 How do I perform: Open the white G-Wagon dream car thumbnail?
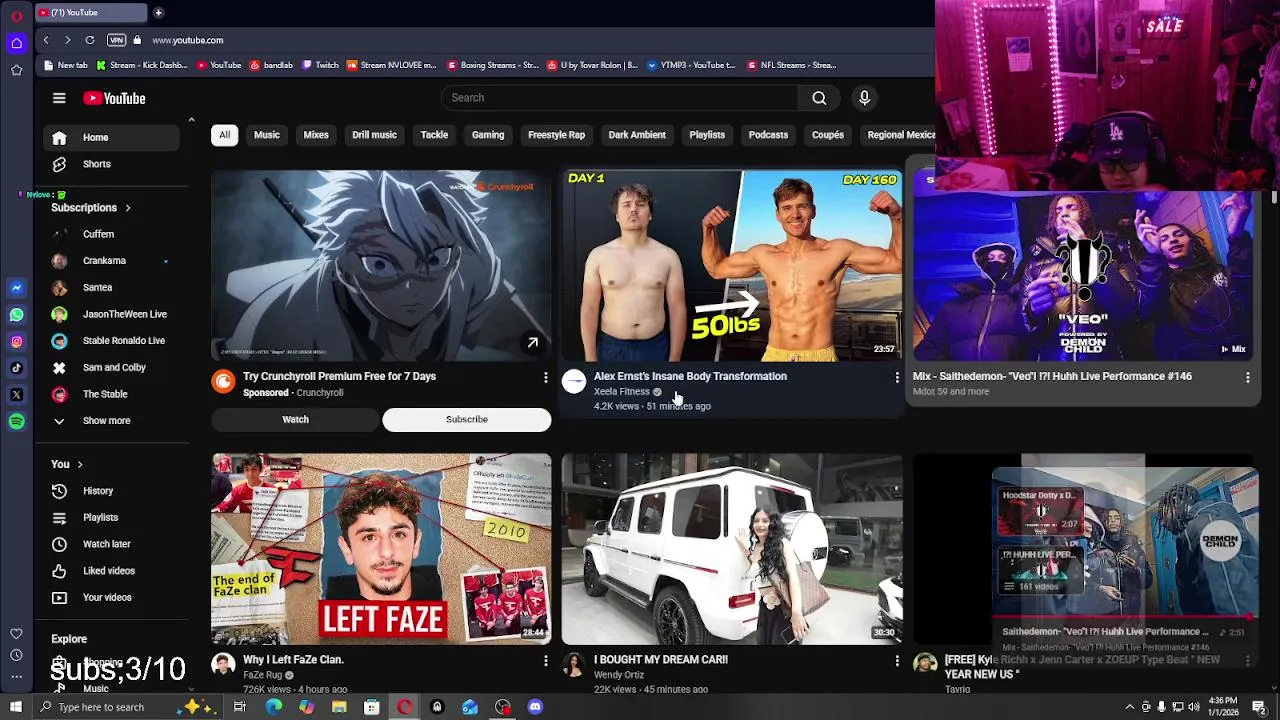732,549
